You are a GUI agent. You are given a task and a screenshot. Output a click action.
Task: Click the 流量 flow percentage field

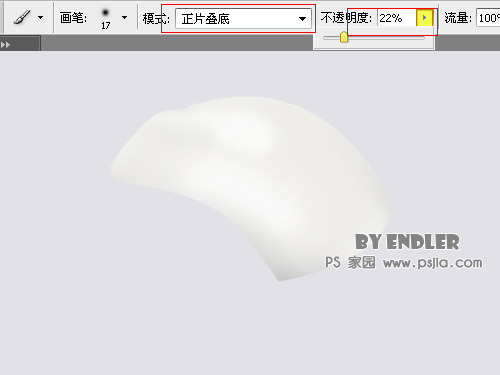pyautogui.click(x=488, y=18)
